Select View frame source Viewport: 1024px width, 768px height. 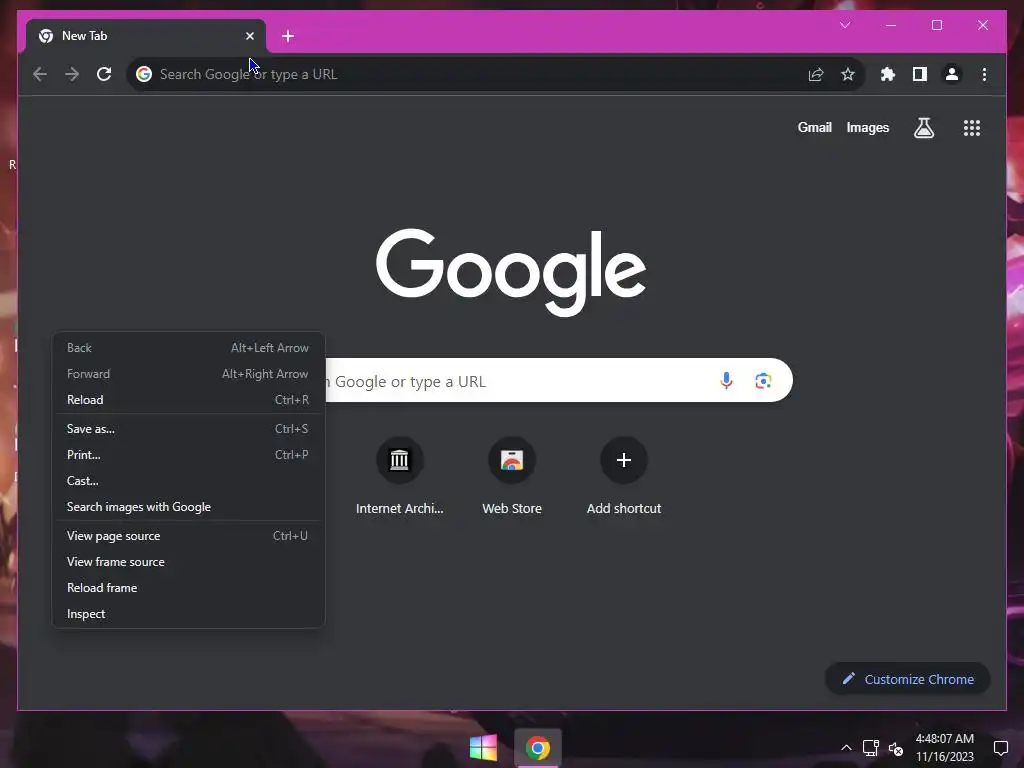pyautogui.click(x=188, y=562)
